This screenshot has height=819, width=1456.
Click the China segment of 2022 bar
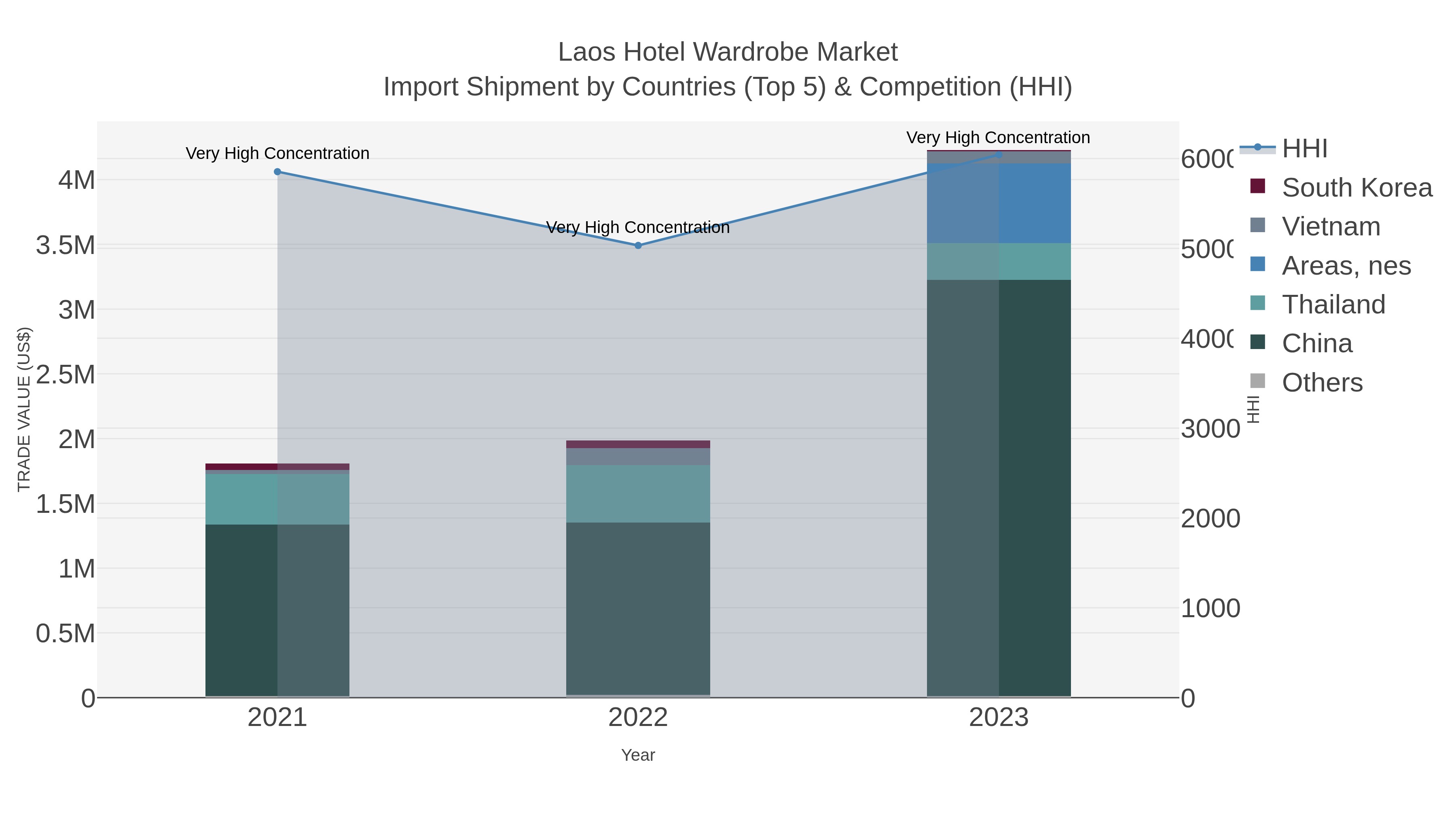point(638,609)
